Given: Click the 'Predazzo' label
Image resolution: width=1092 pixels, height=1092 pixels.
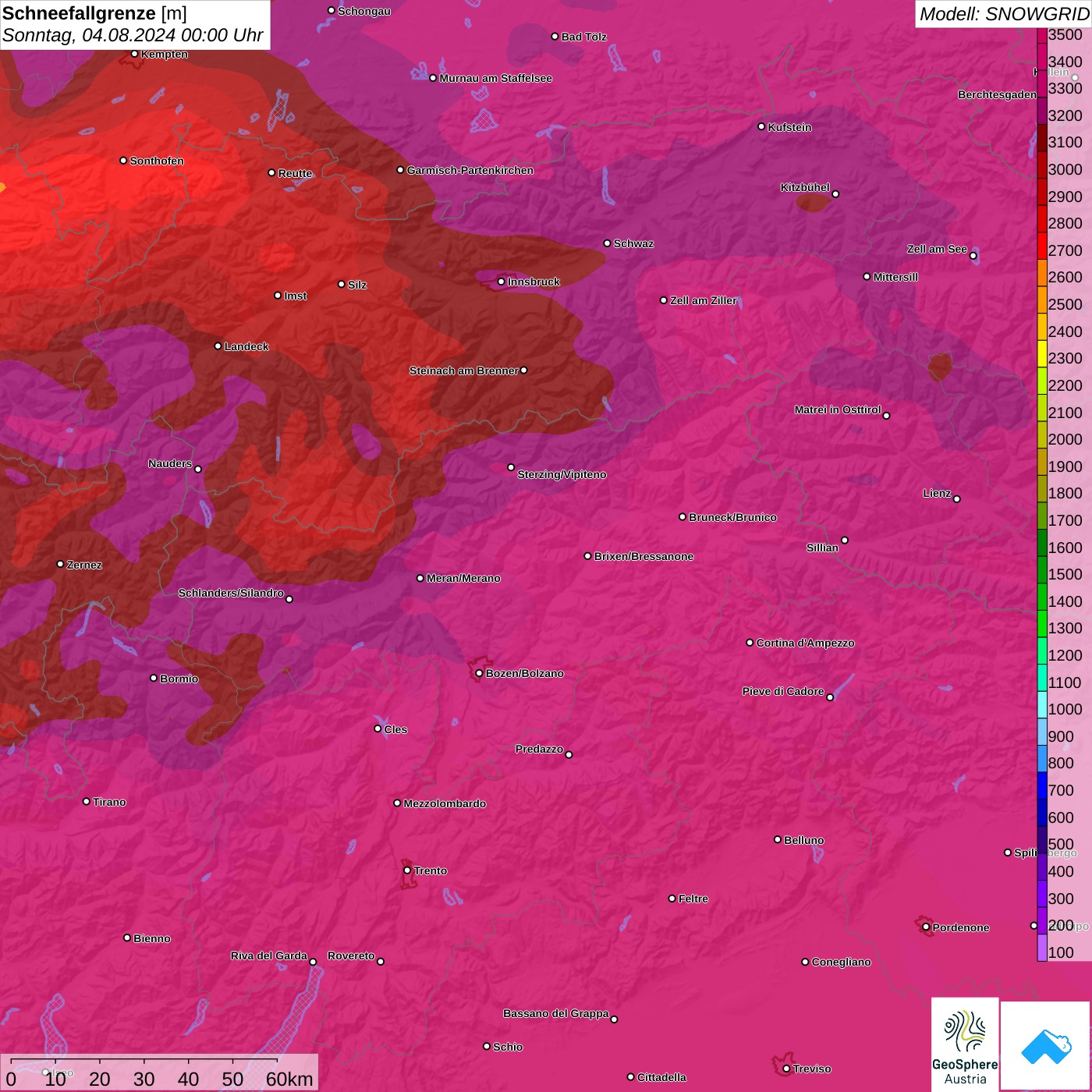Looking at the screenshot, I should click(x=539, y=749).
